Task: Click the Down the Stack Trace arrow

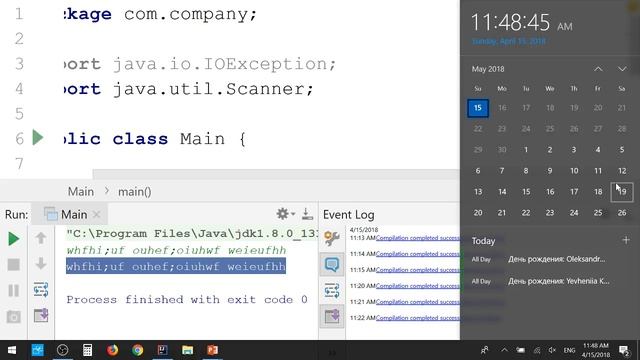Action: tap(41, 264)
